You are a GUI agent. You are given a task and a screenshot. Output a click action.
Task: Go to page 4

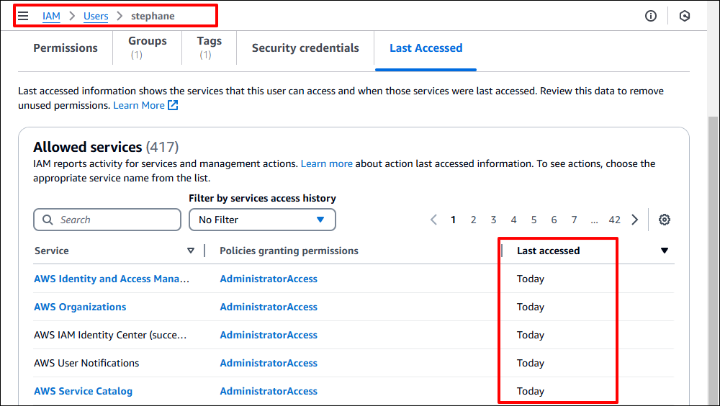click(513, 220)
